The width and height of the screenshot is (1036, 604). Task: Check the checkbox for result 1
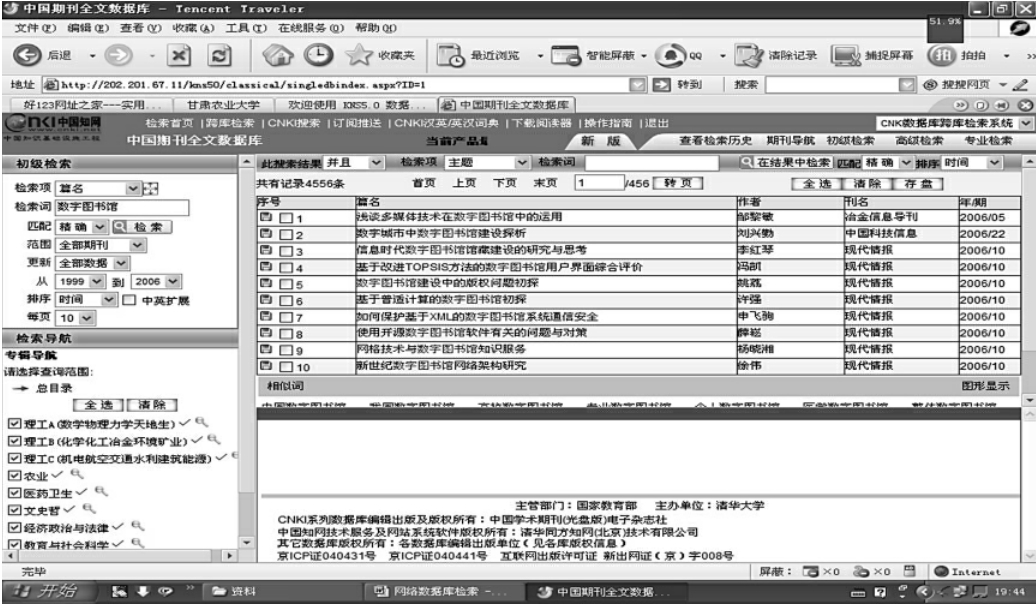tap(285, 217)
